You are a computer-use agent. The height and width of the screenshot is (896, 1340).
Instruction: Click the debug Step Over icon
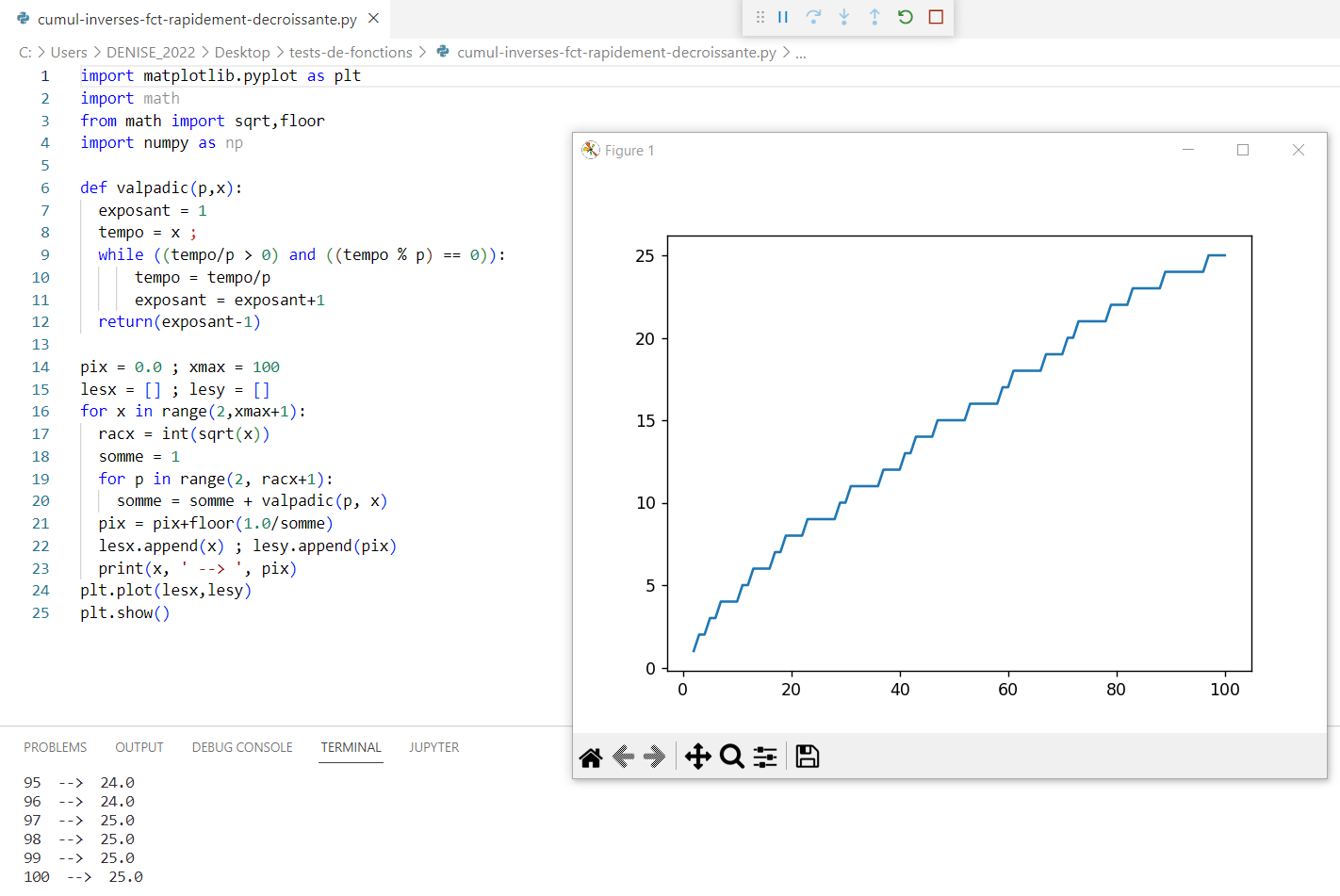[x=813, y=17]
